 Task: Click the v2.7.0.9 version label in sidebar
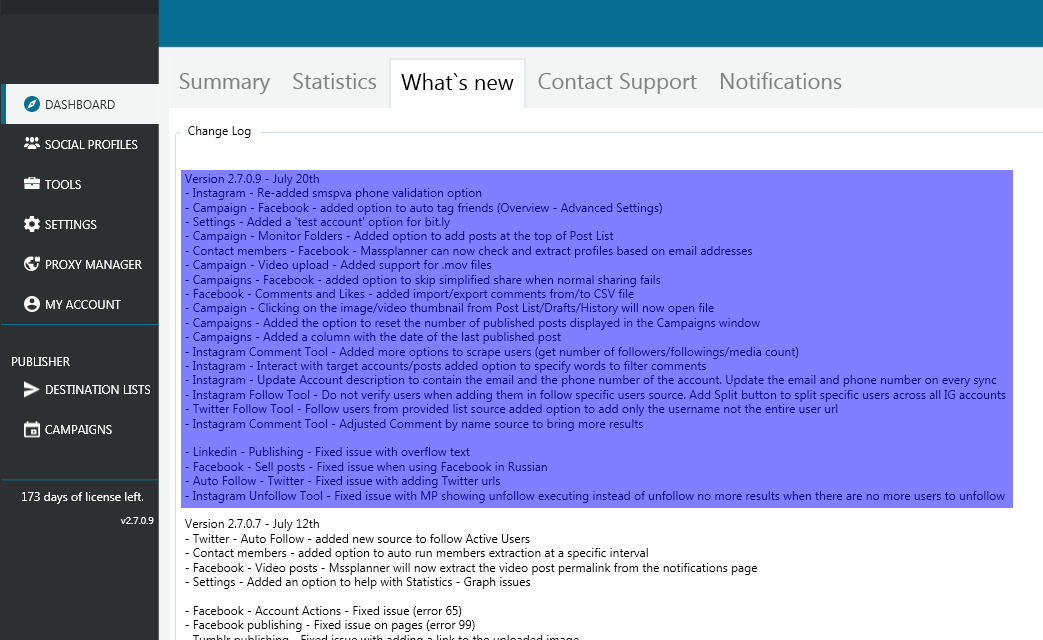point(137,521)
